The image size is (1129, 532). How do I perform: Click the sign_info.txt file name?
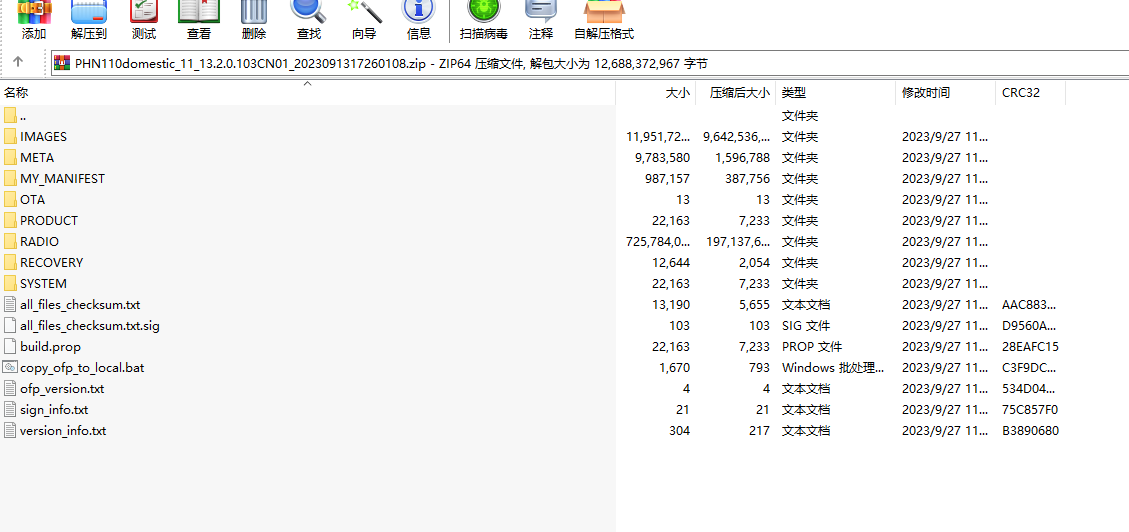coord(54,410)
